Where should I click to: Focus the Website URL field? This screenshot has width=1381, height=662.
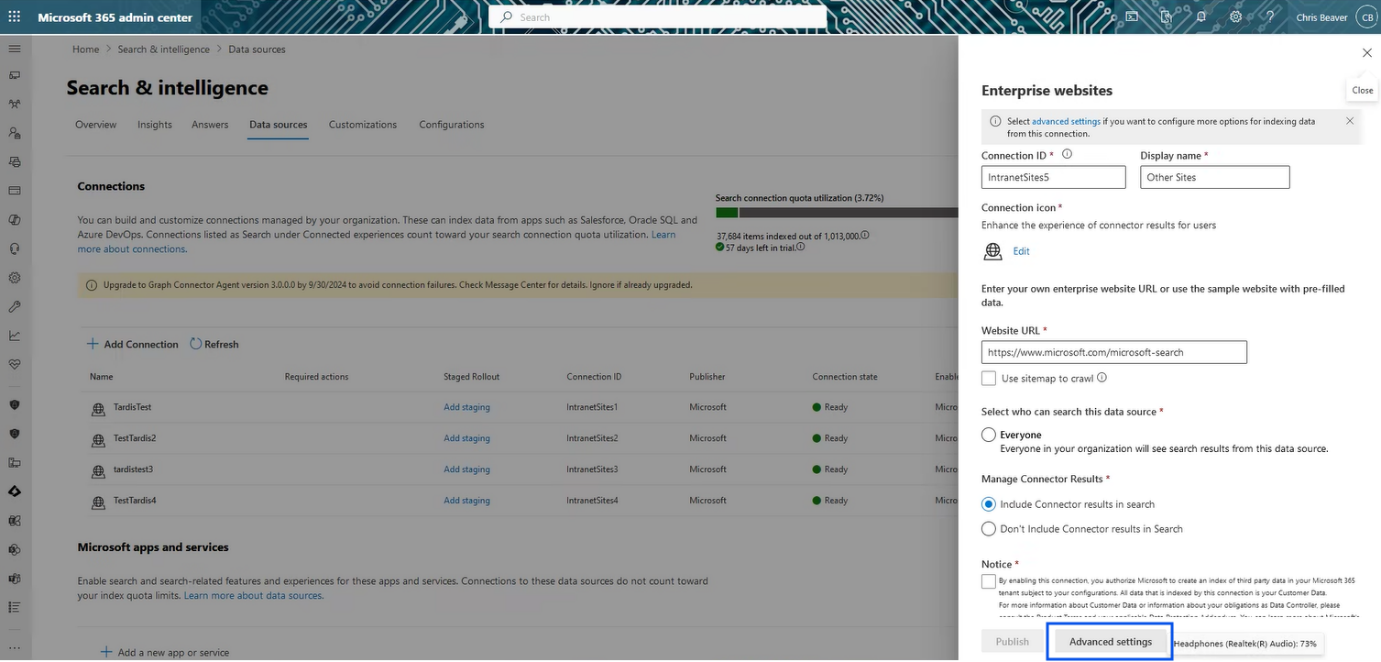click(x=1114, y=352)
